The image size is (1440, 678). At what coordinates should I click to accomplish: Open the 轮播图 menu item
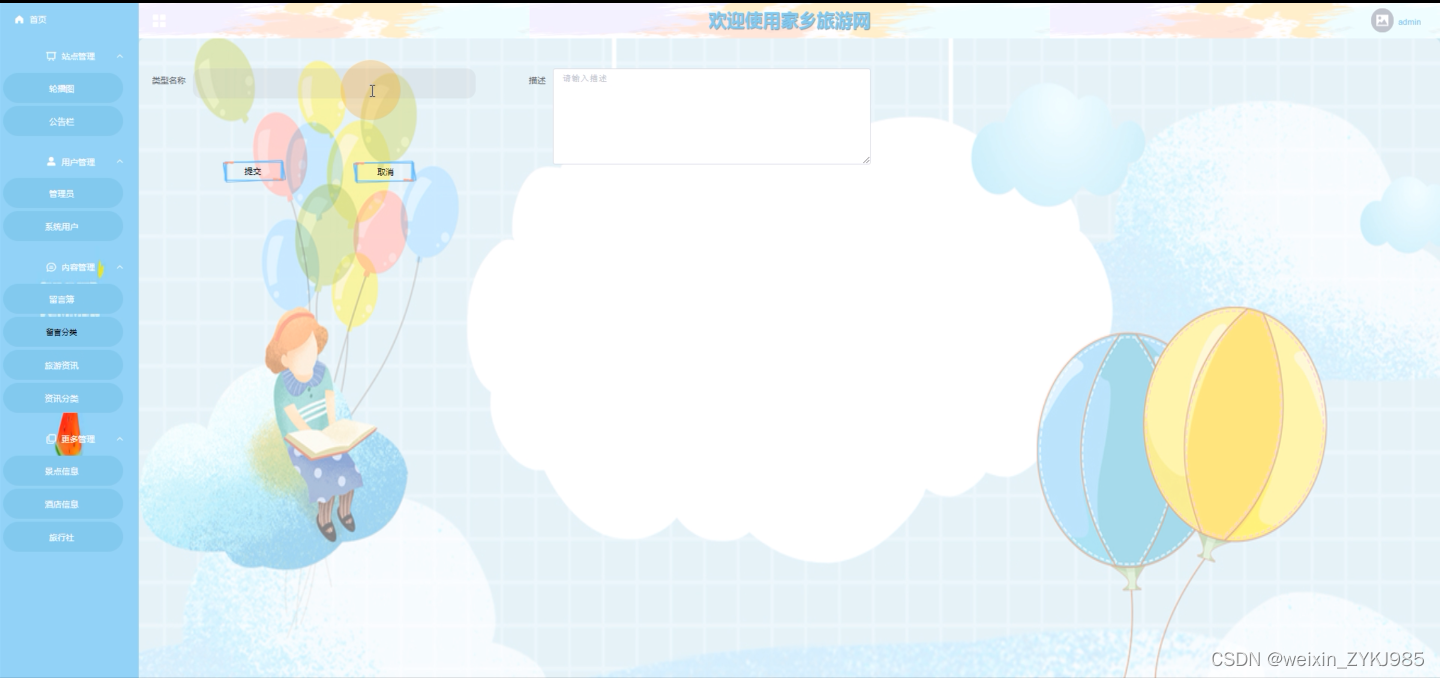63,89
